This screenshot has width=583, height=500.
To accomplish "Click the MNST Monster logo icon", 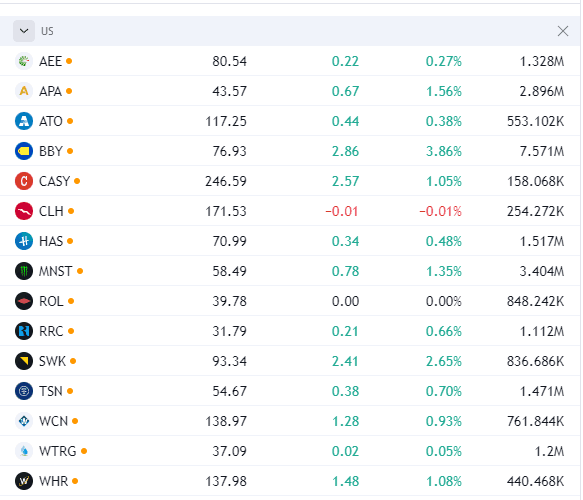I will [x=24, y=271].
